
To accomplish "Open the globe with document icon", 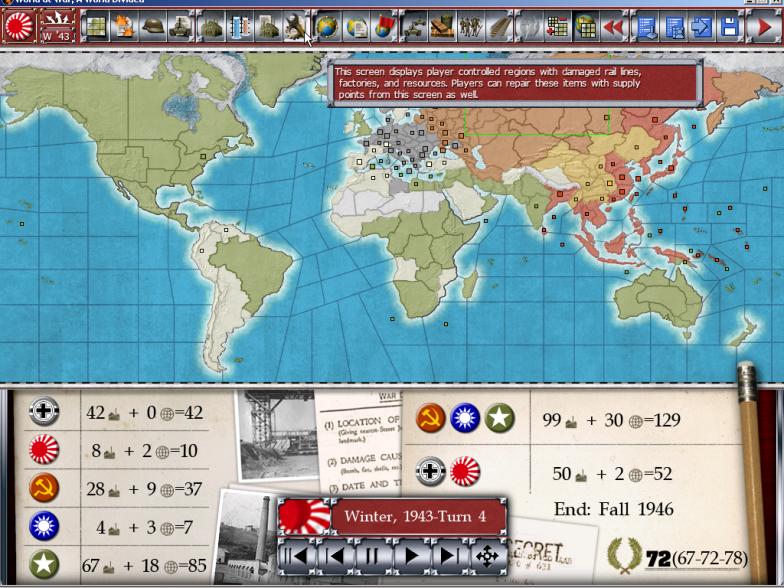I will coord(356,26).
